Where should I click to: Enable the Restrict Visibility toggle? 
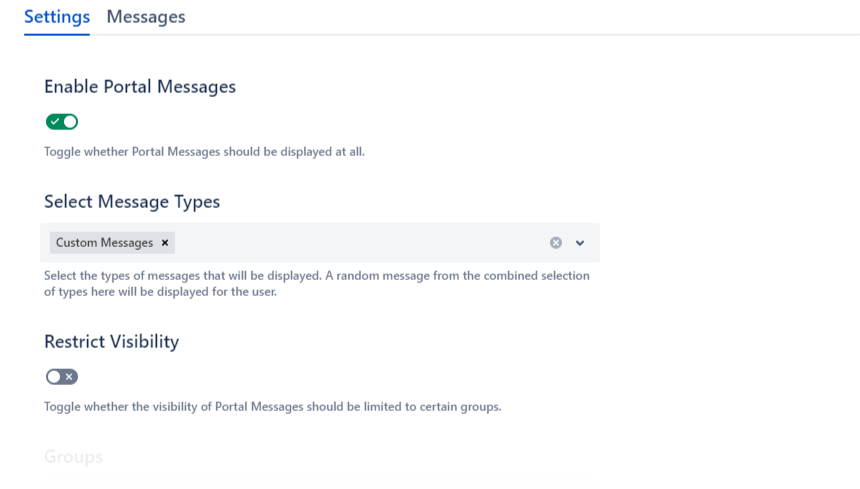click(62, 377)
